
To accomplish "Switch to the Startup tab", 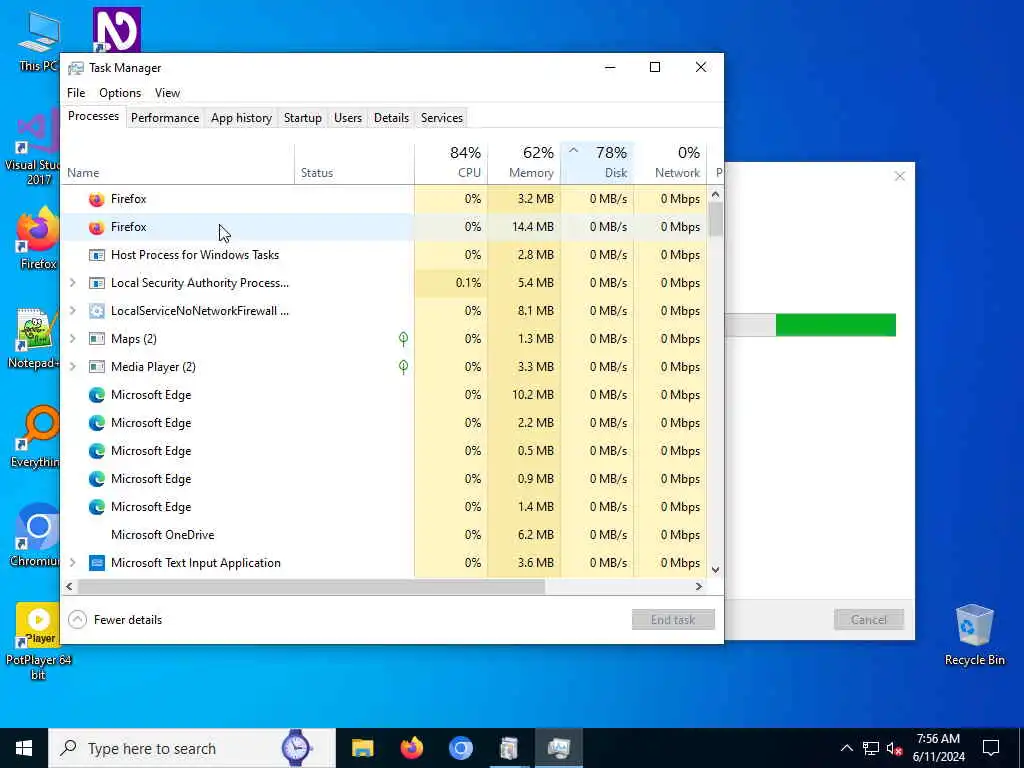I will pos(302,118).
